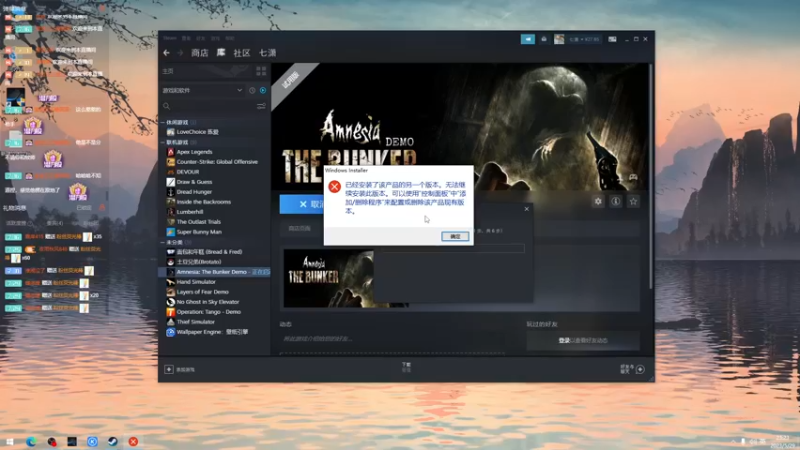Screen dimensions: 800x450
Task: Click OK in the Windows Installer dialog
Action: pos(455,236)
